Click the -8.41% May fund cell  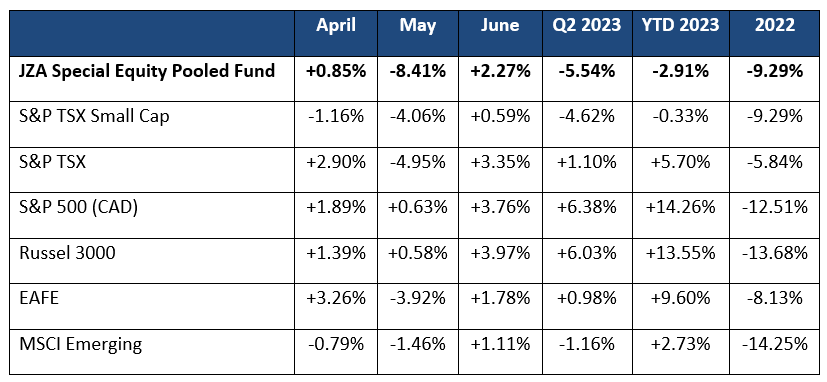pos(418,71)
